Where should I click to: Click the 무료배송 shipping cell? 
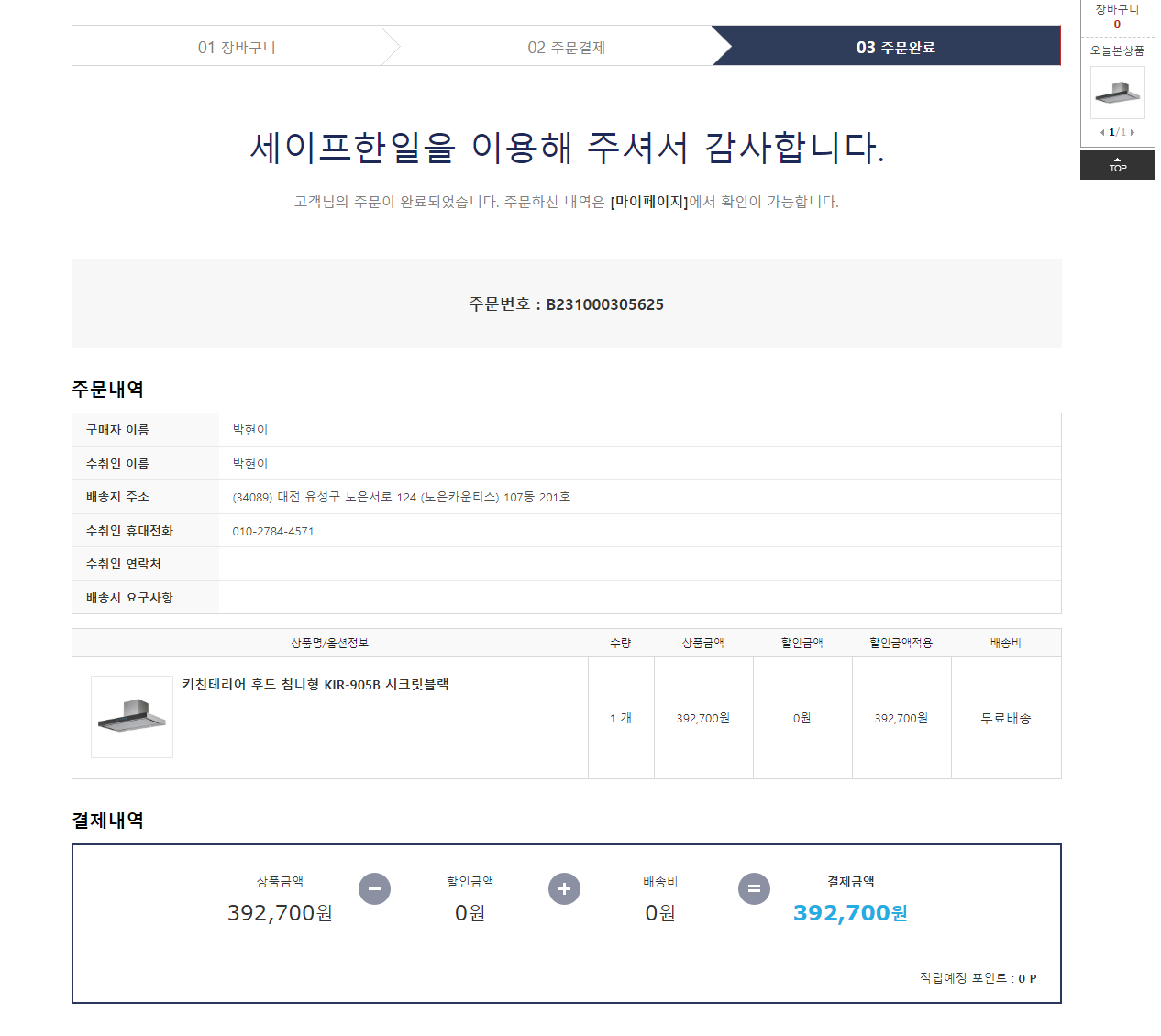tap(1006, 718)
